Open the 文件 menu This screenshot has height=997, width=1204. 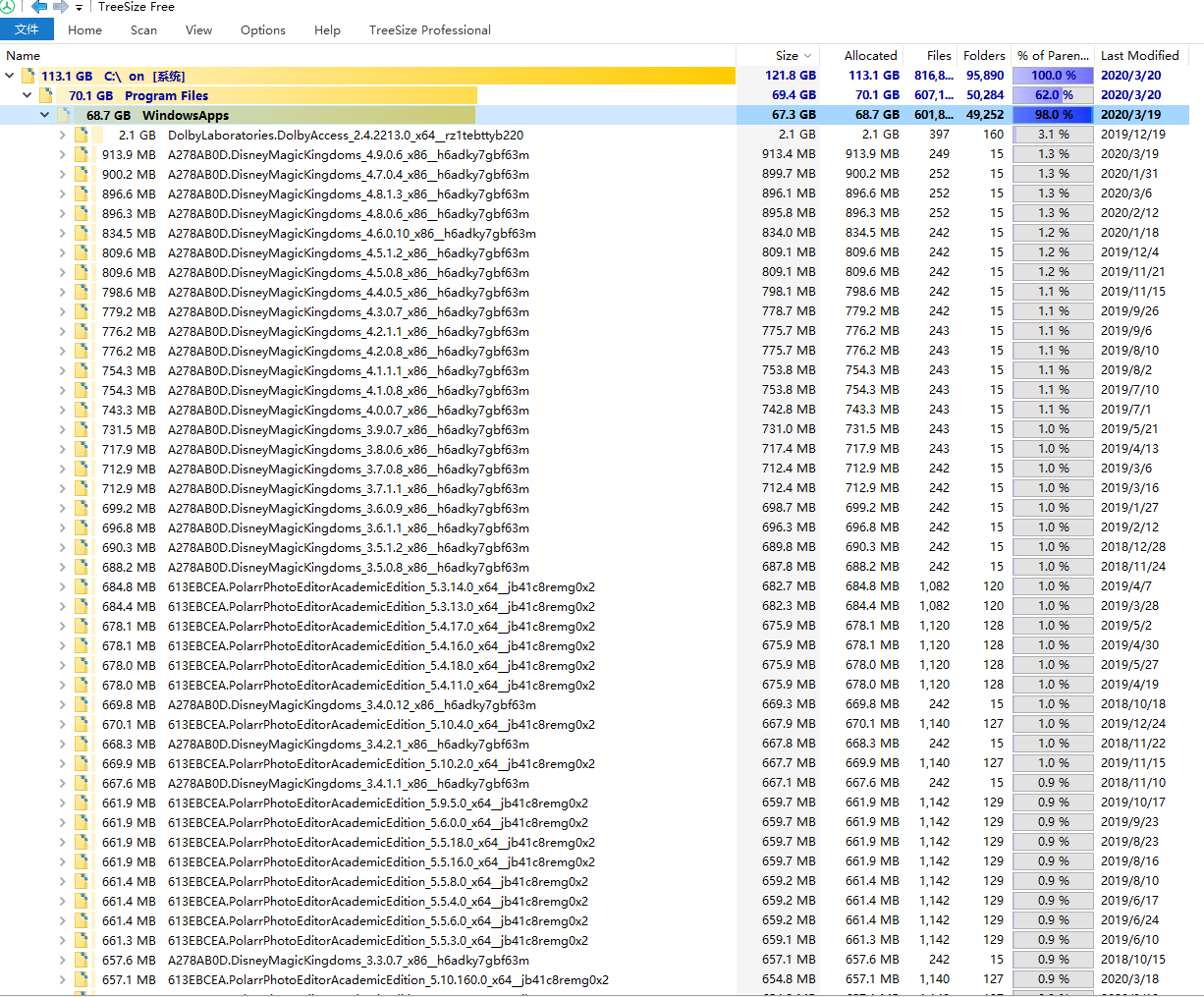coord(27,29)
